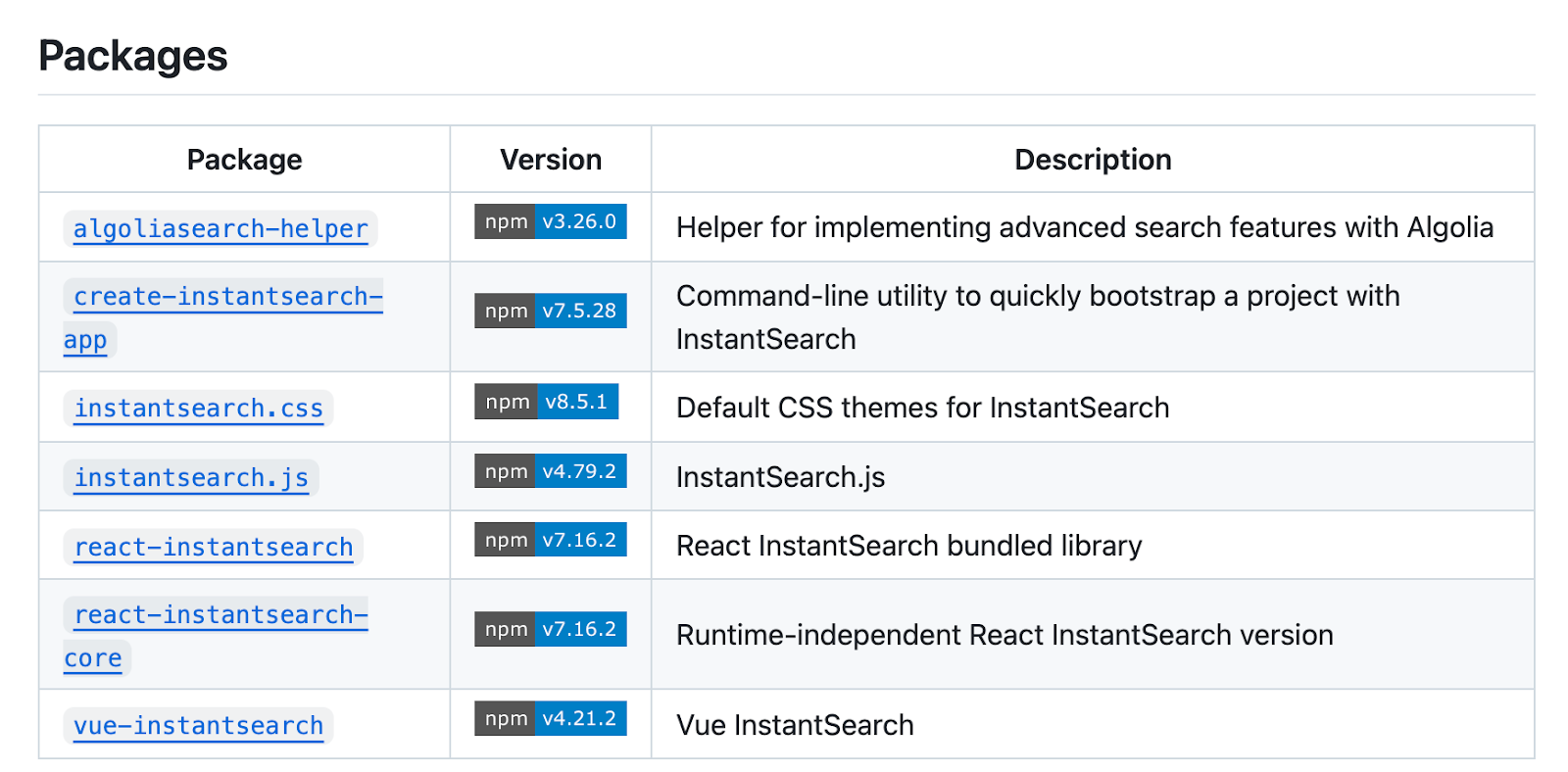Click the react-instantsearch-core npm version badge
Image resolution: width=1568 pixels, height=772 pixels.
(x=550, y=629)
